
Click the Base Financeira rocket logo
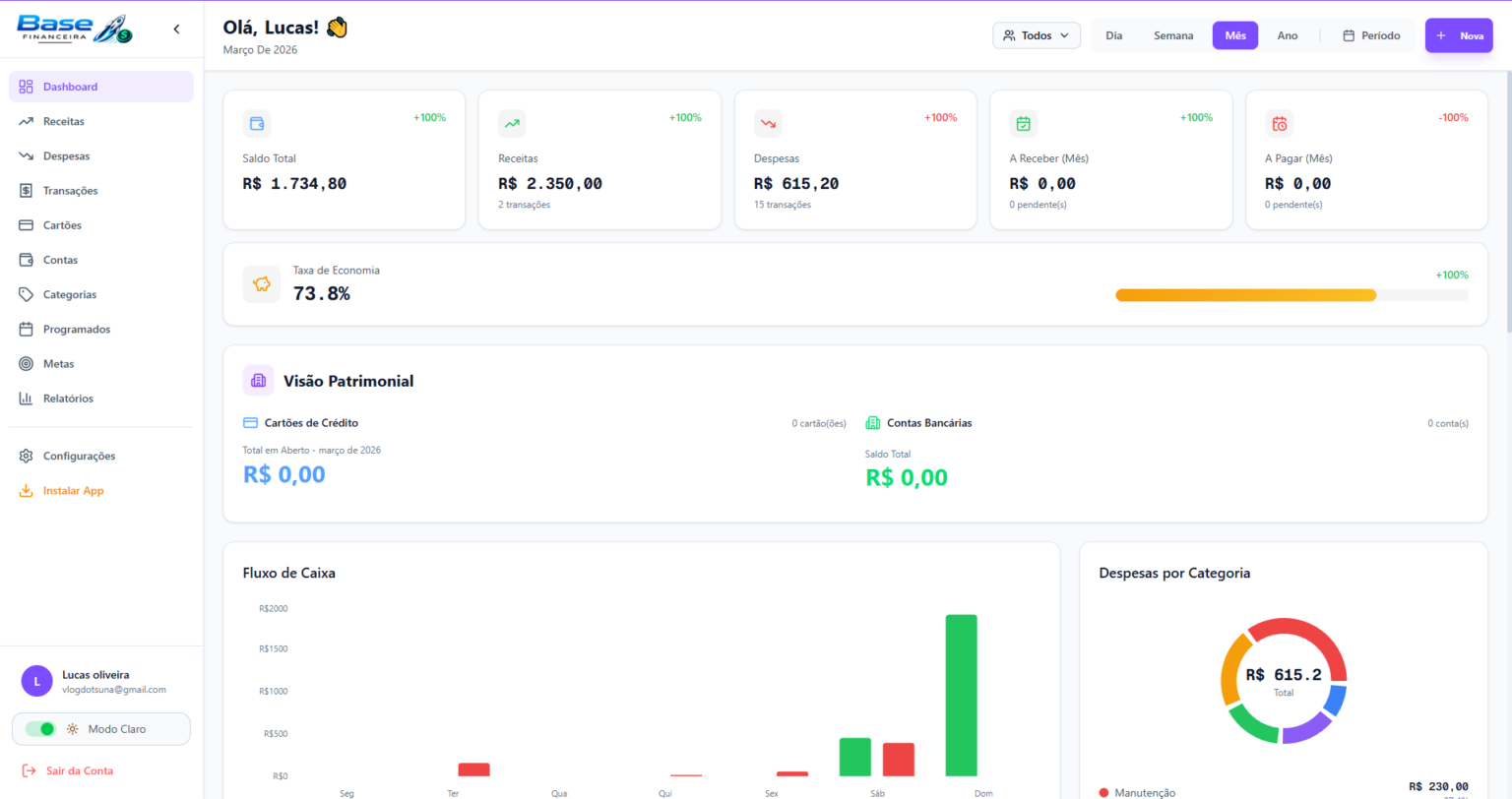(75, 29)
